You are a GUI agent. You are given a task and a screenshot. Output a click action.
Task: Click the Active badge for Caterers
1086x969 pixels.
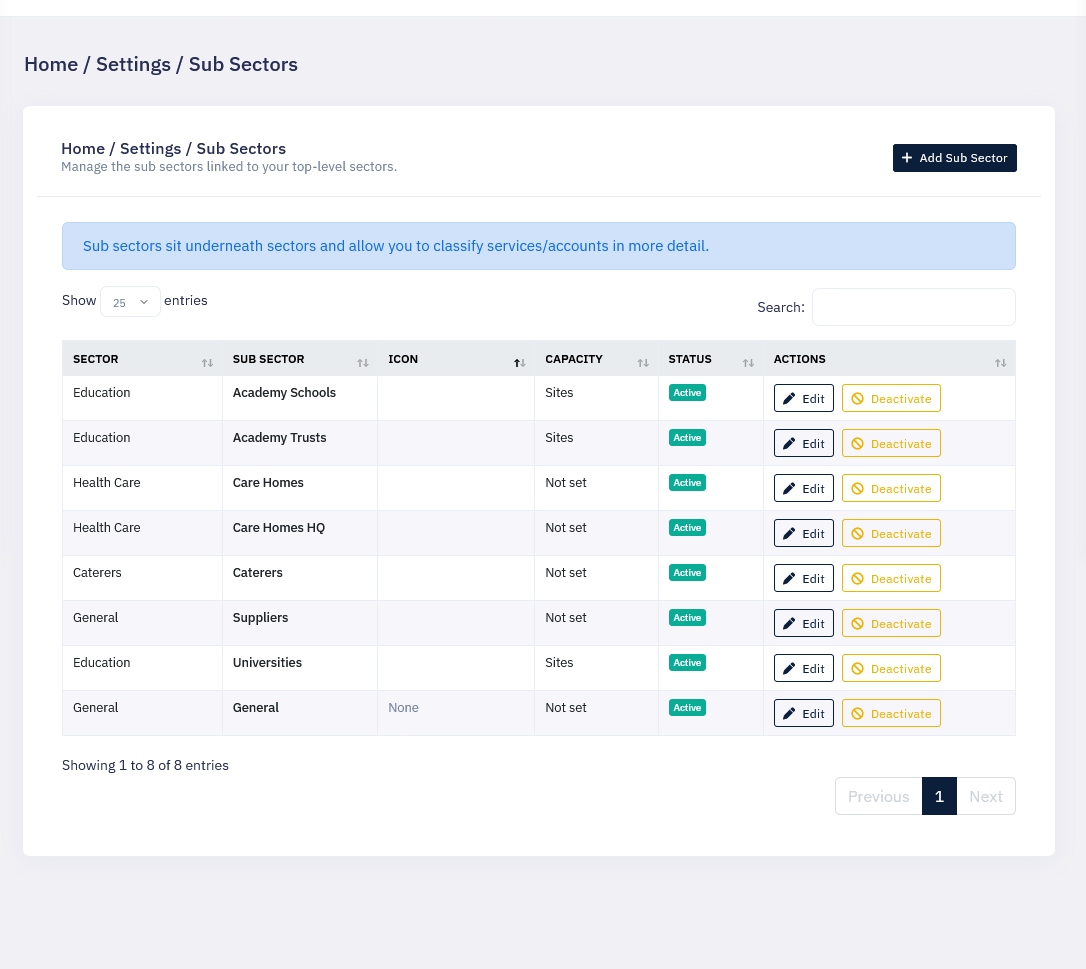pyautogui.click(x=687, y=573)
